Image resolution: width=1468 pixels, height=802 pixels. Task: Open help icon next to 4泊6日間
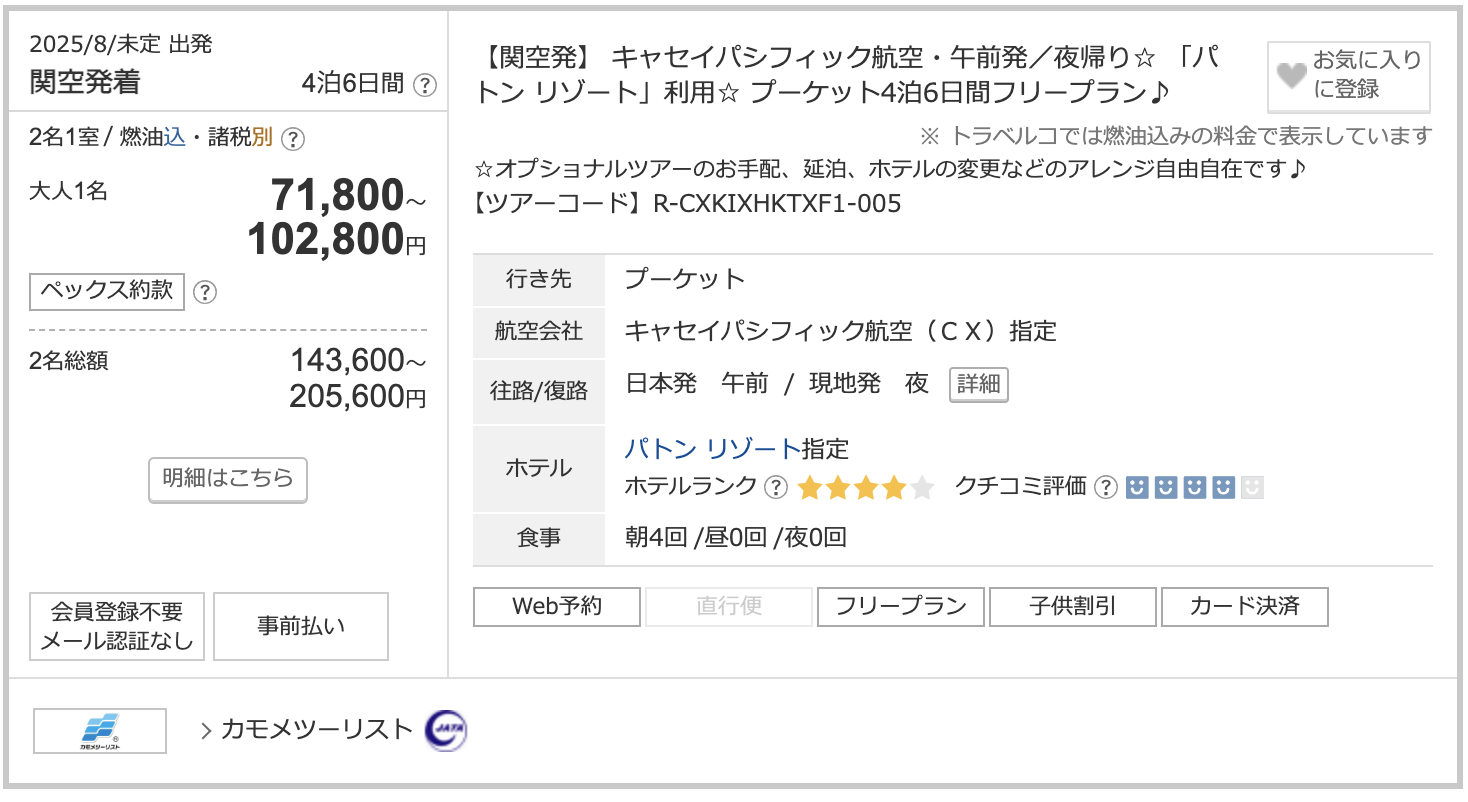coord(425,85)
